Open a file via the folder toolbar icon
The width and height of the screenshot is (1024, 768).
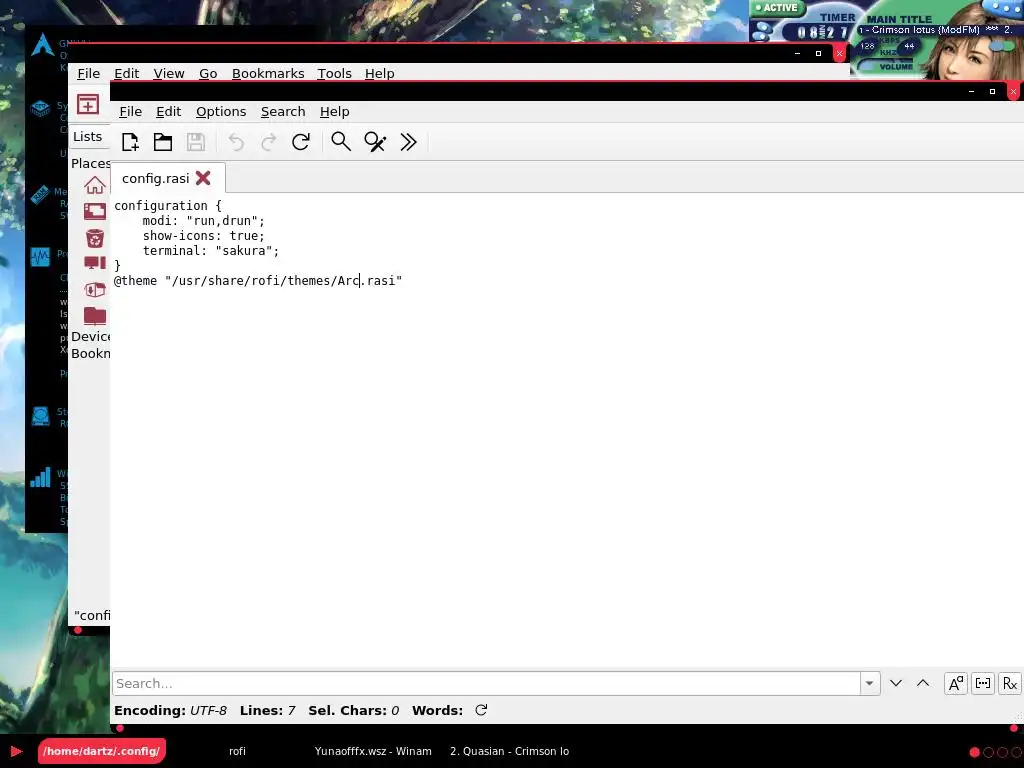point(163,142)
